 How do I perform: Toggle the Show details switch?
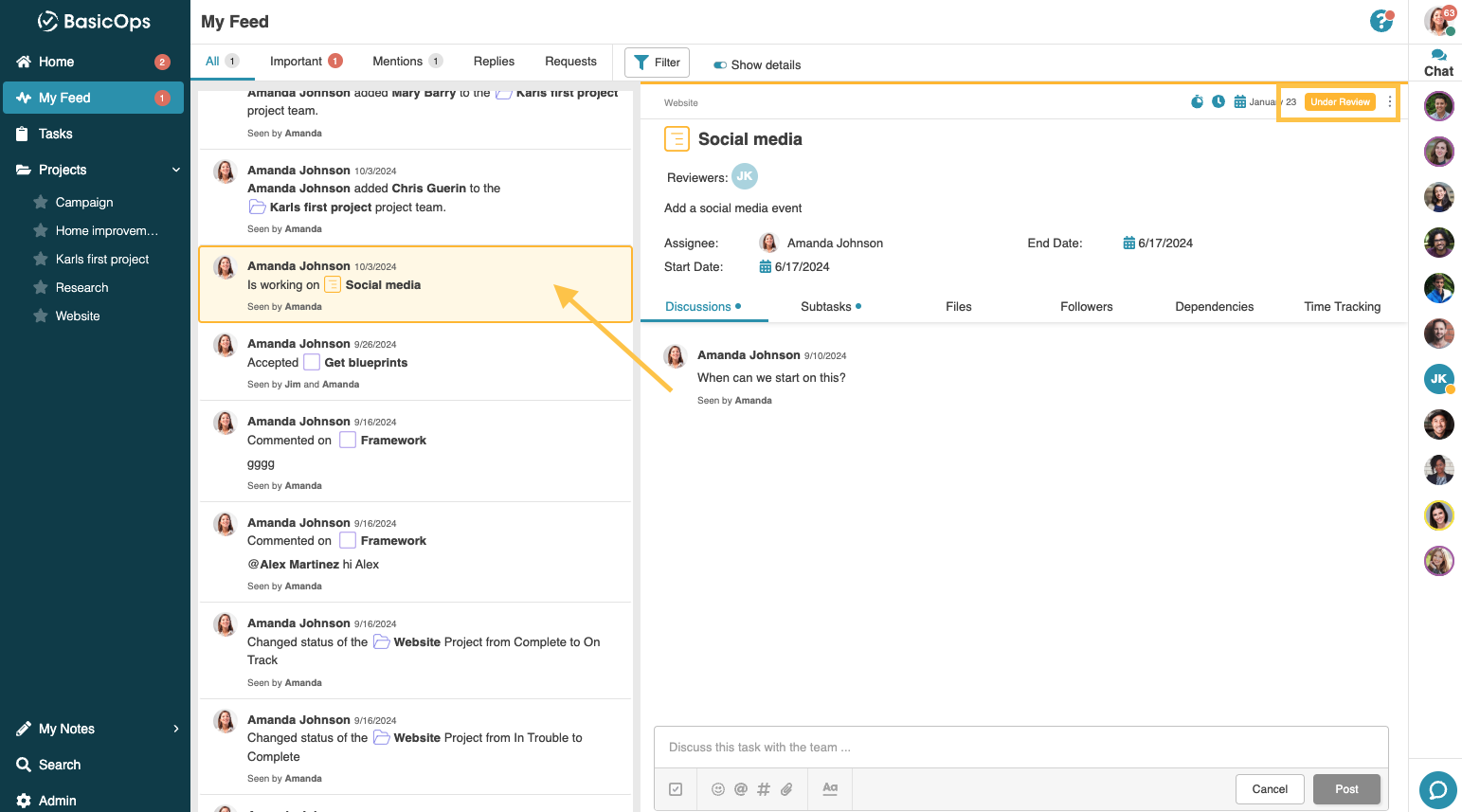[720, 65]
